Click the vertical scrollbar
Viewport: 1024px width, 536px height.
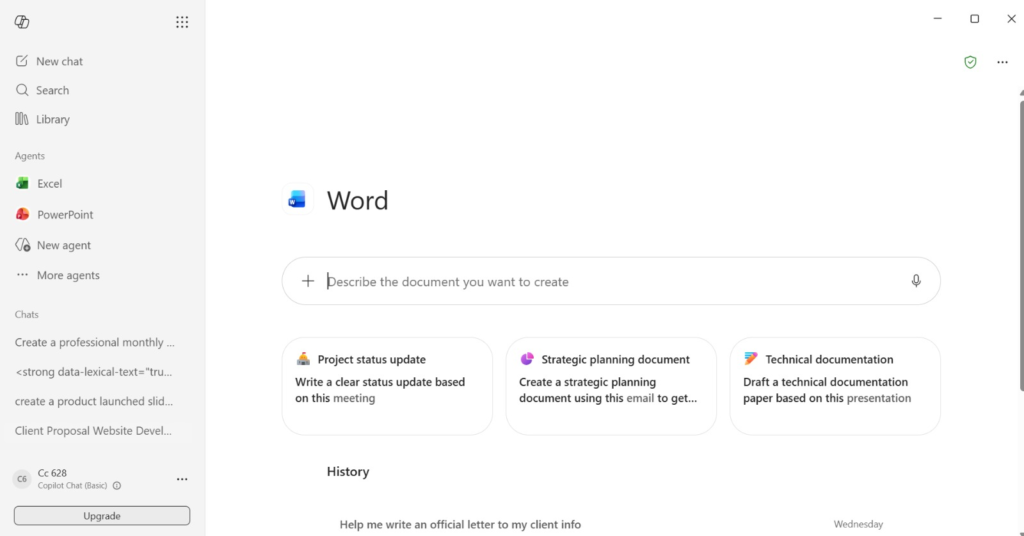tap(1021, 245)
